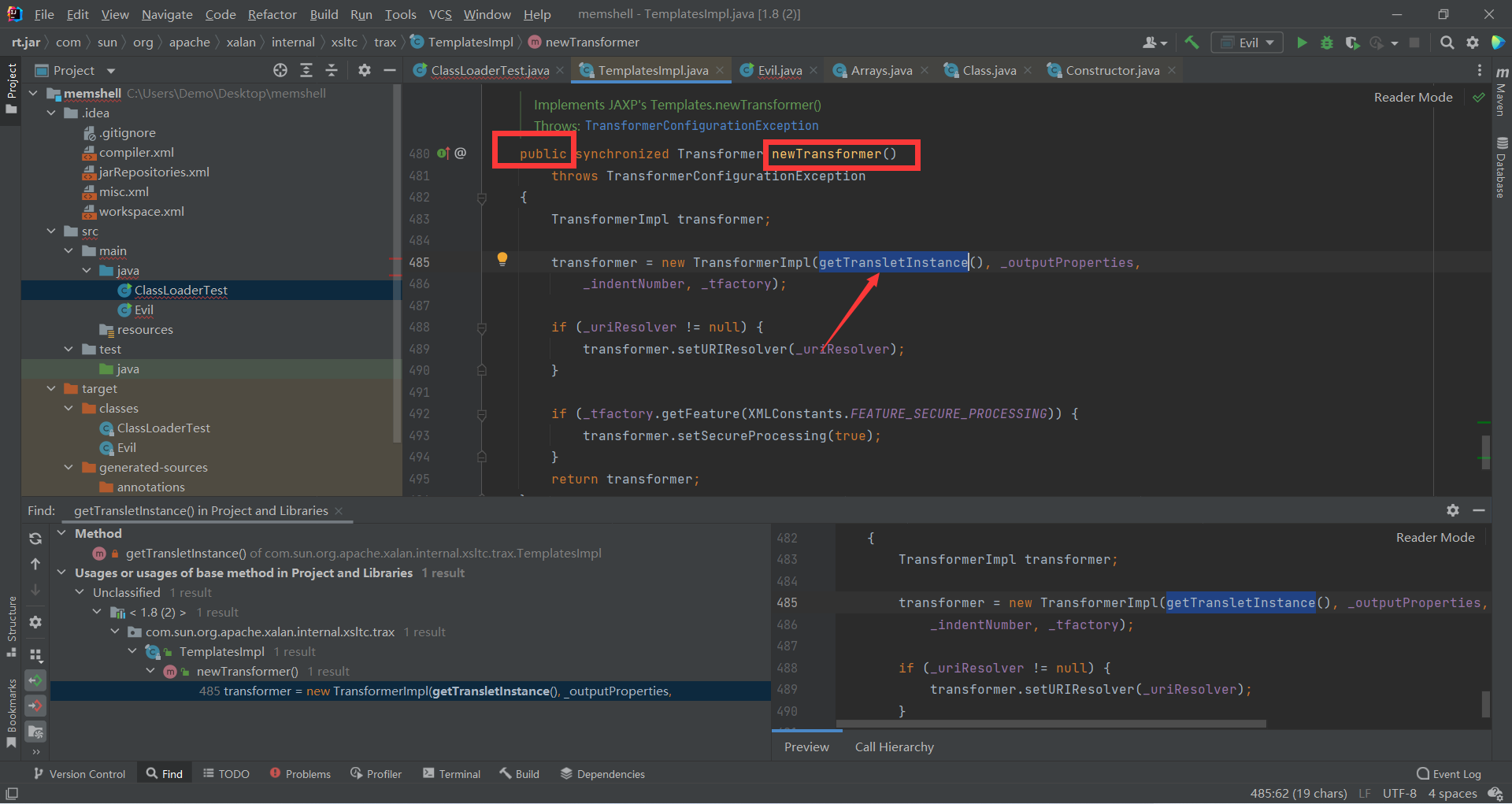Toggle the Structure tool window sidebar button
This screenshot has height=804, width=1512.
tap(11, 627)
